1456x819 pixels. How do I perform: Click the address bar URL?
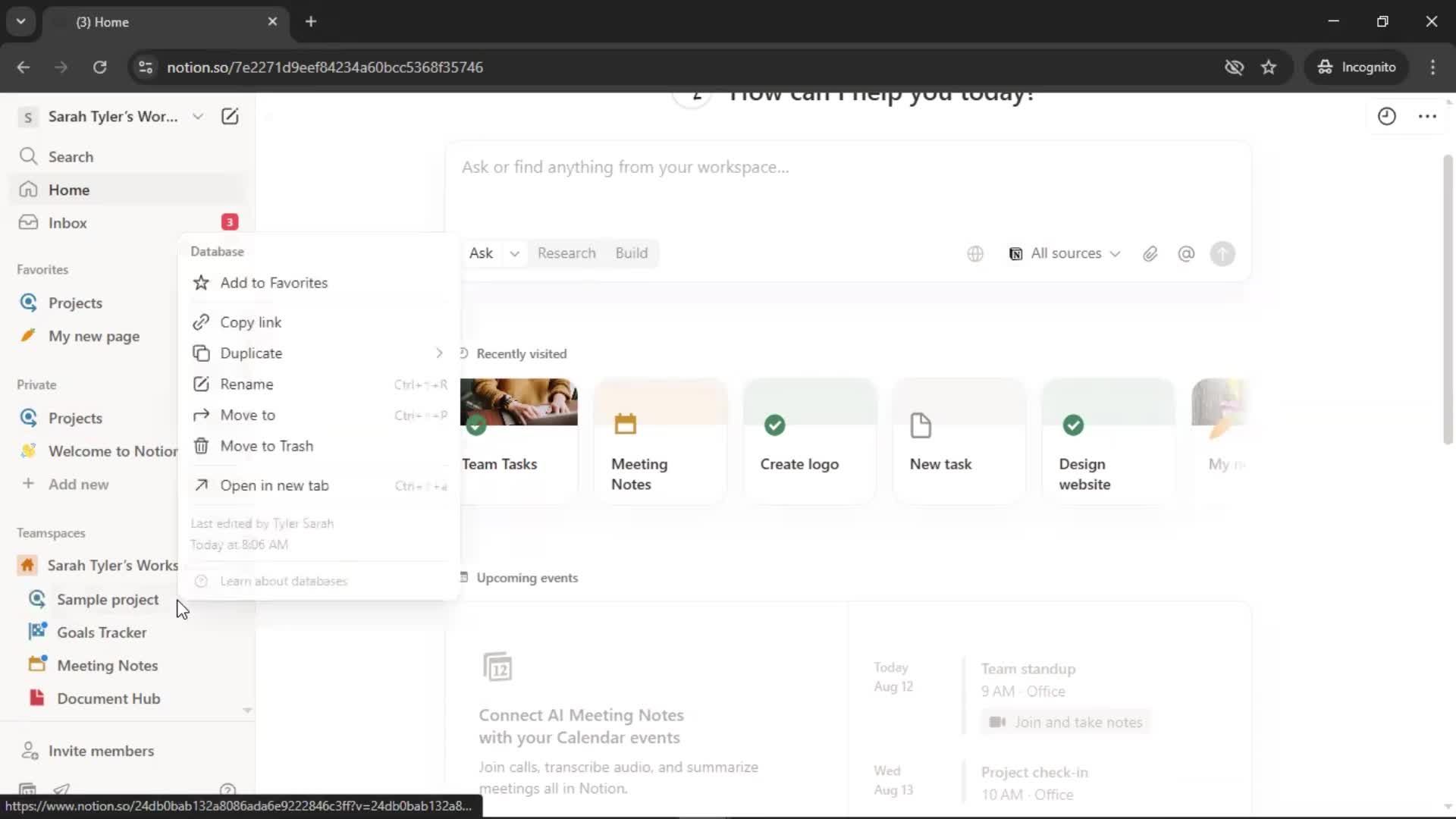(x=325, y=67)
